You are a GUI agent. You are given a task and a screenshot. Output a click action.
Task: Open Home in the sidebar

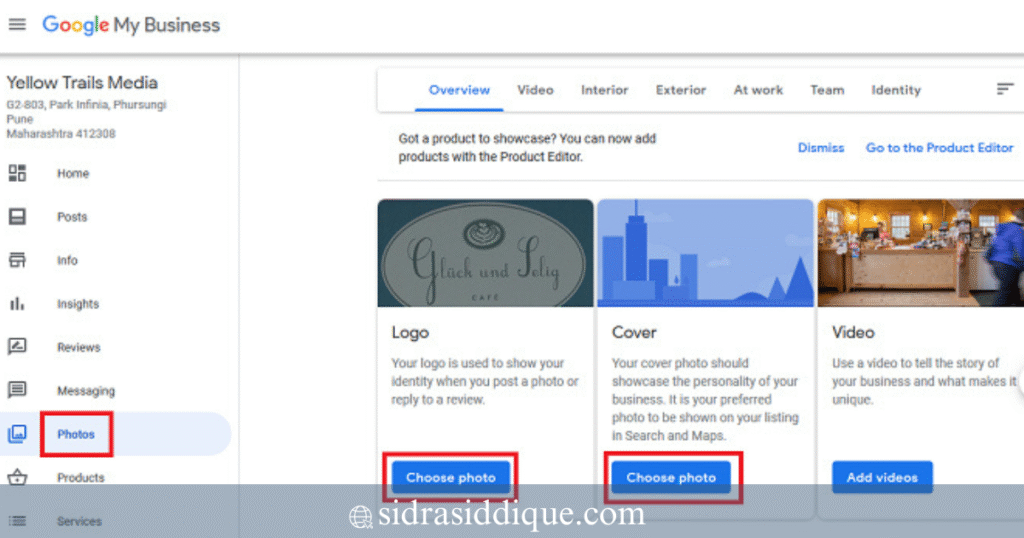[x=73, y=174]
